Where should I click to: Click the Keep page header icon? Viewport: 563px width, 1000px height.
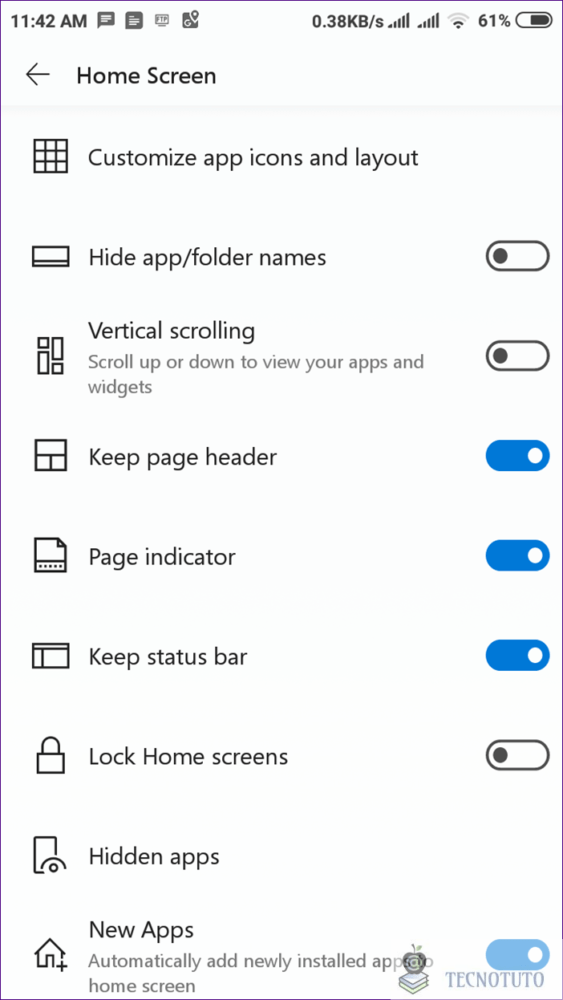pyautogui.click(x=50, y=457)
